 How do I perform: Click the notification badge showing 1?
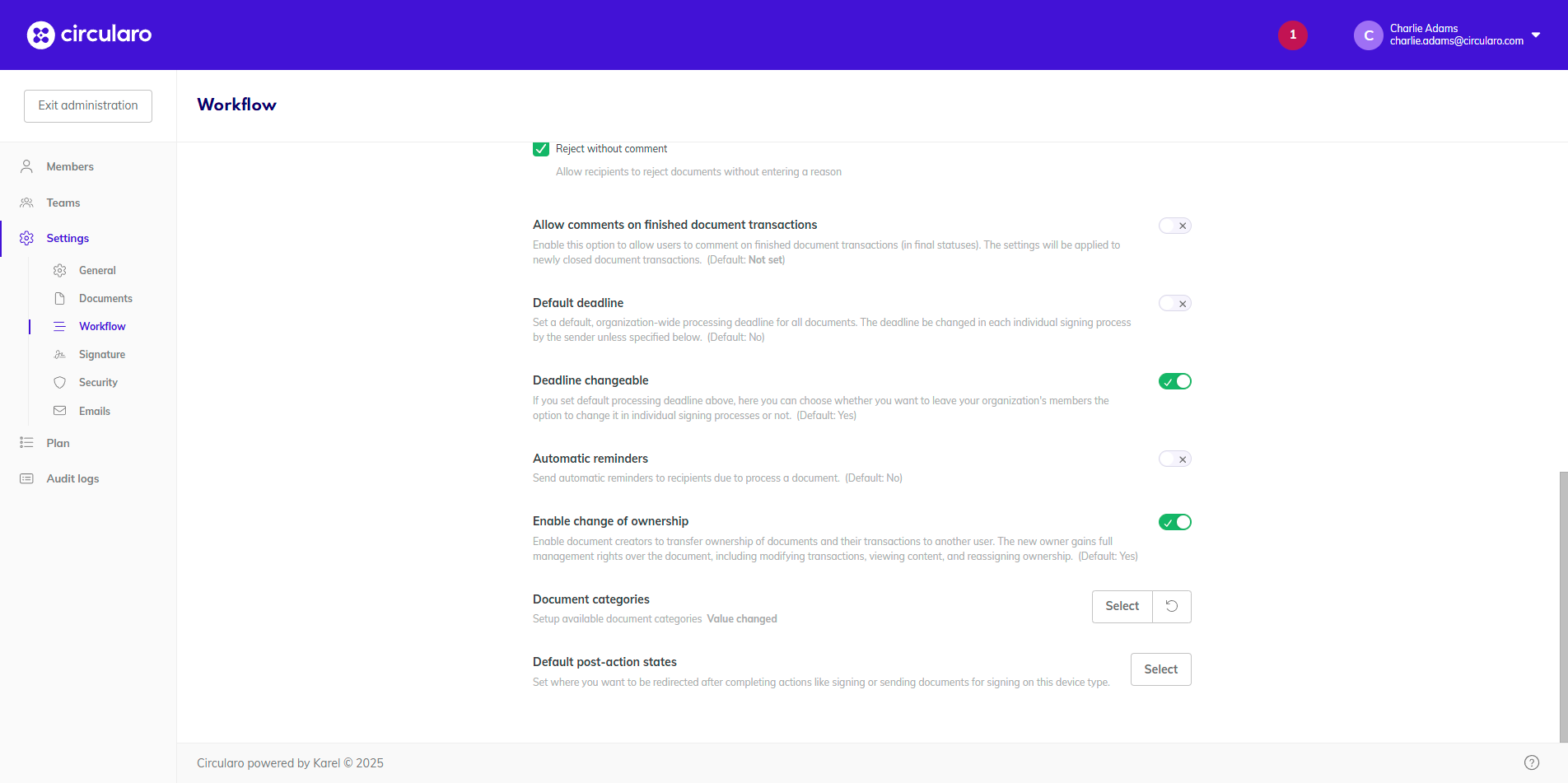(1292, 35)
